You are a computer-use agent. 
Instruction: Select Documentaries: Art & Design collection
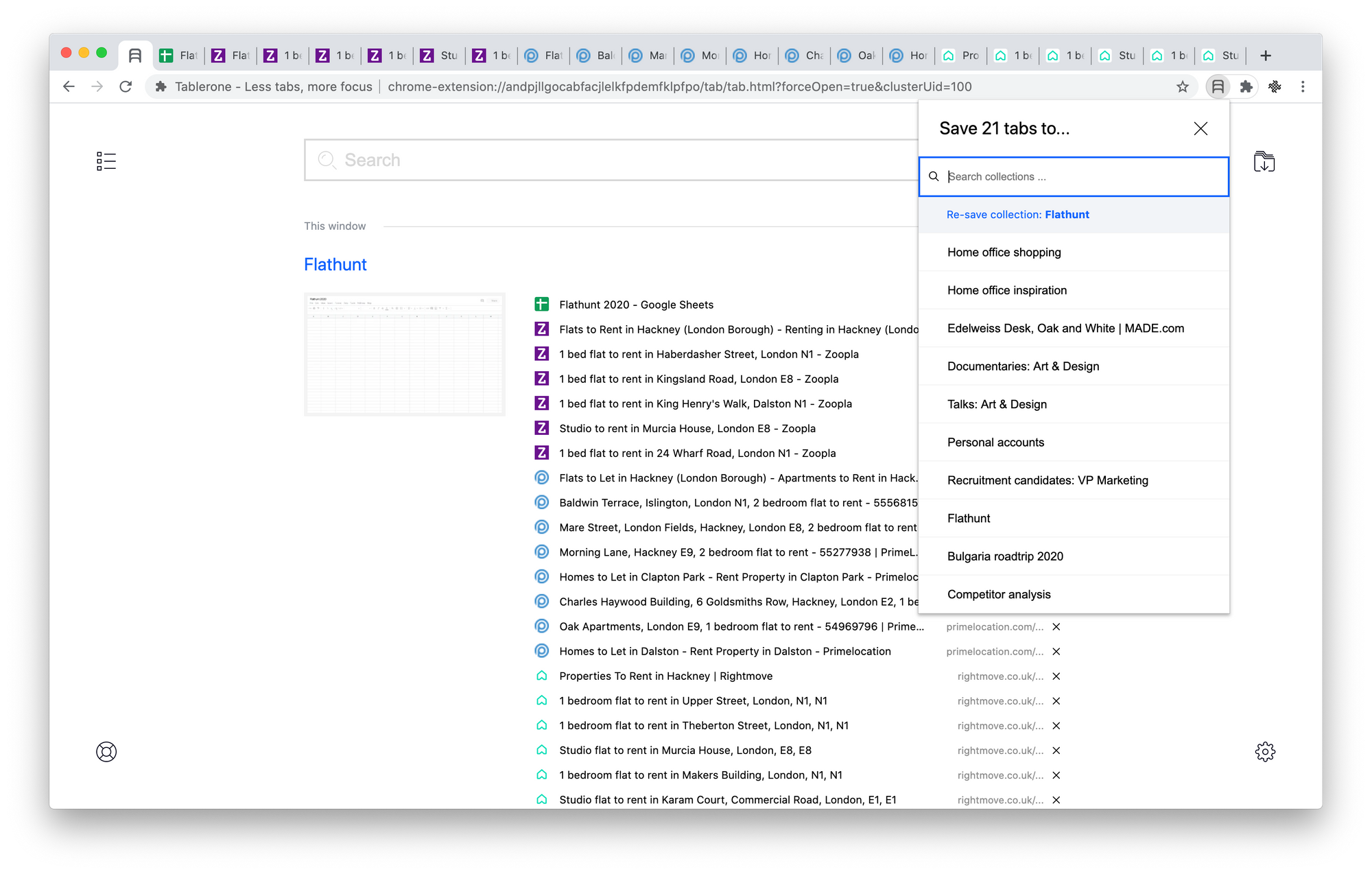(x=1074, y=366)
